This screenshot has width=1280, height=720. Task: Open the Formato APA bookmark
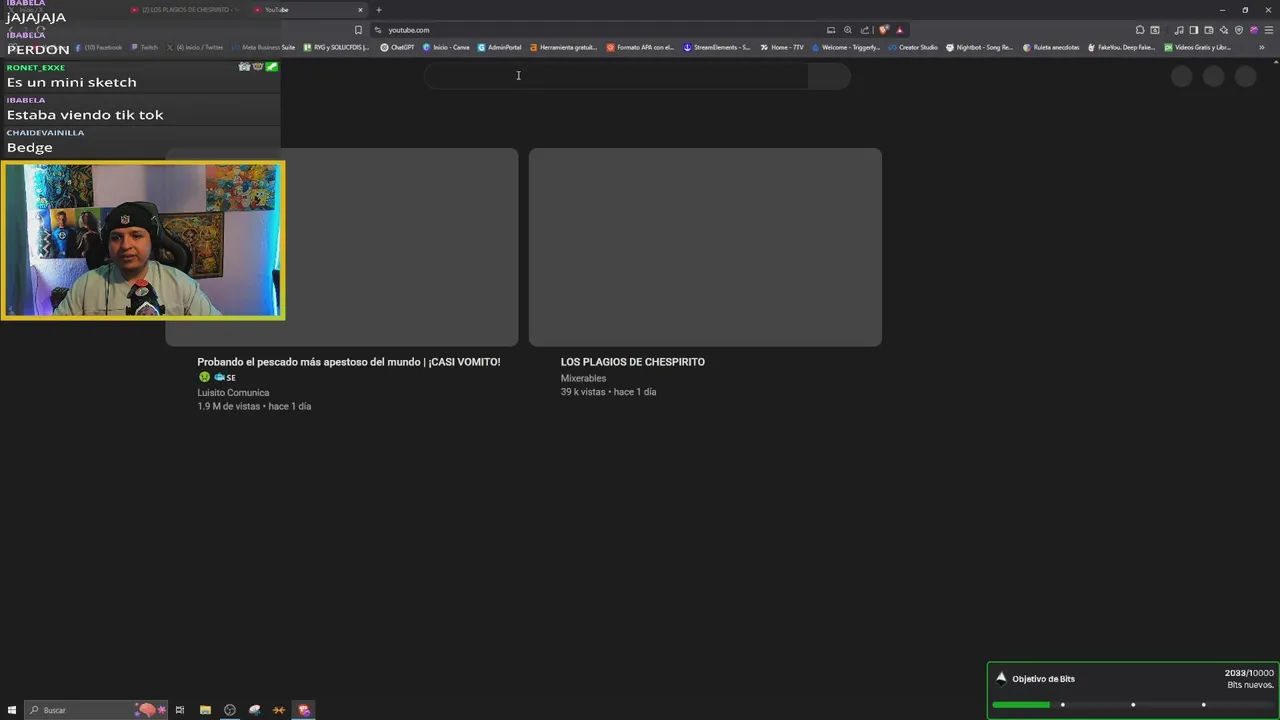tap(641, 47)
